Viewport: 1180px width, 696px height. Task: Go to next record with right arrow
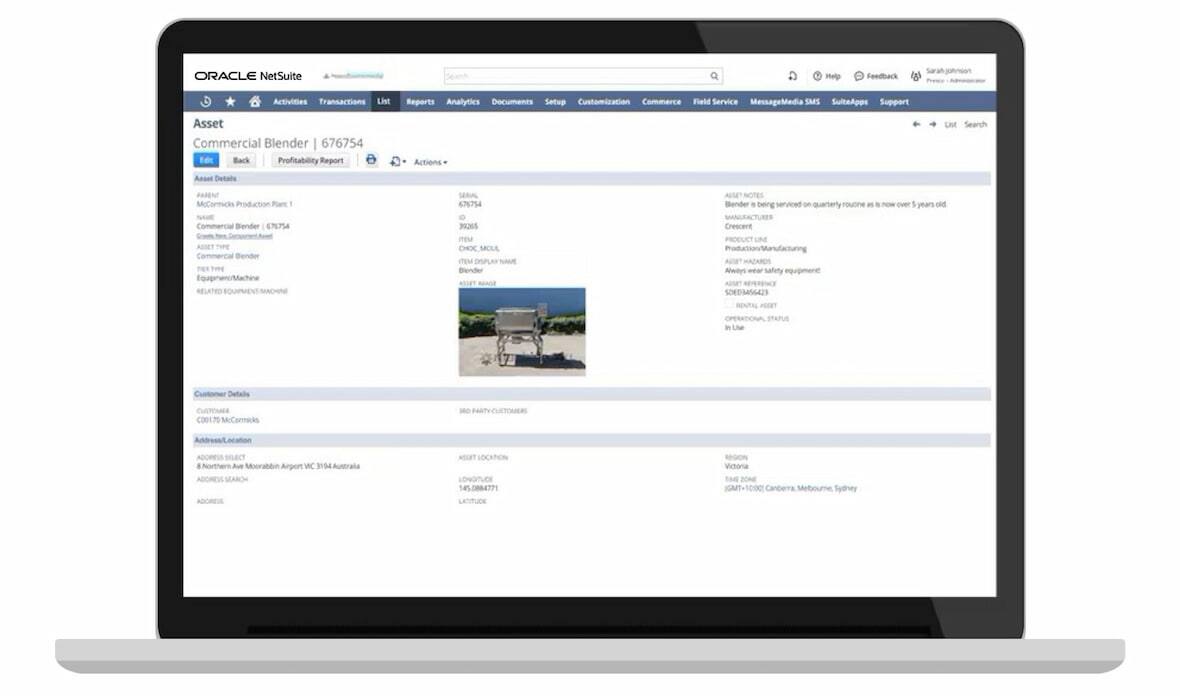[x=932, y=124]
